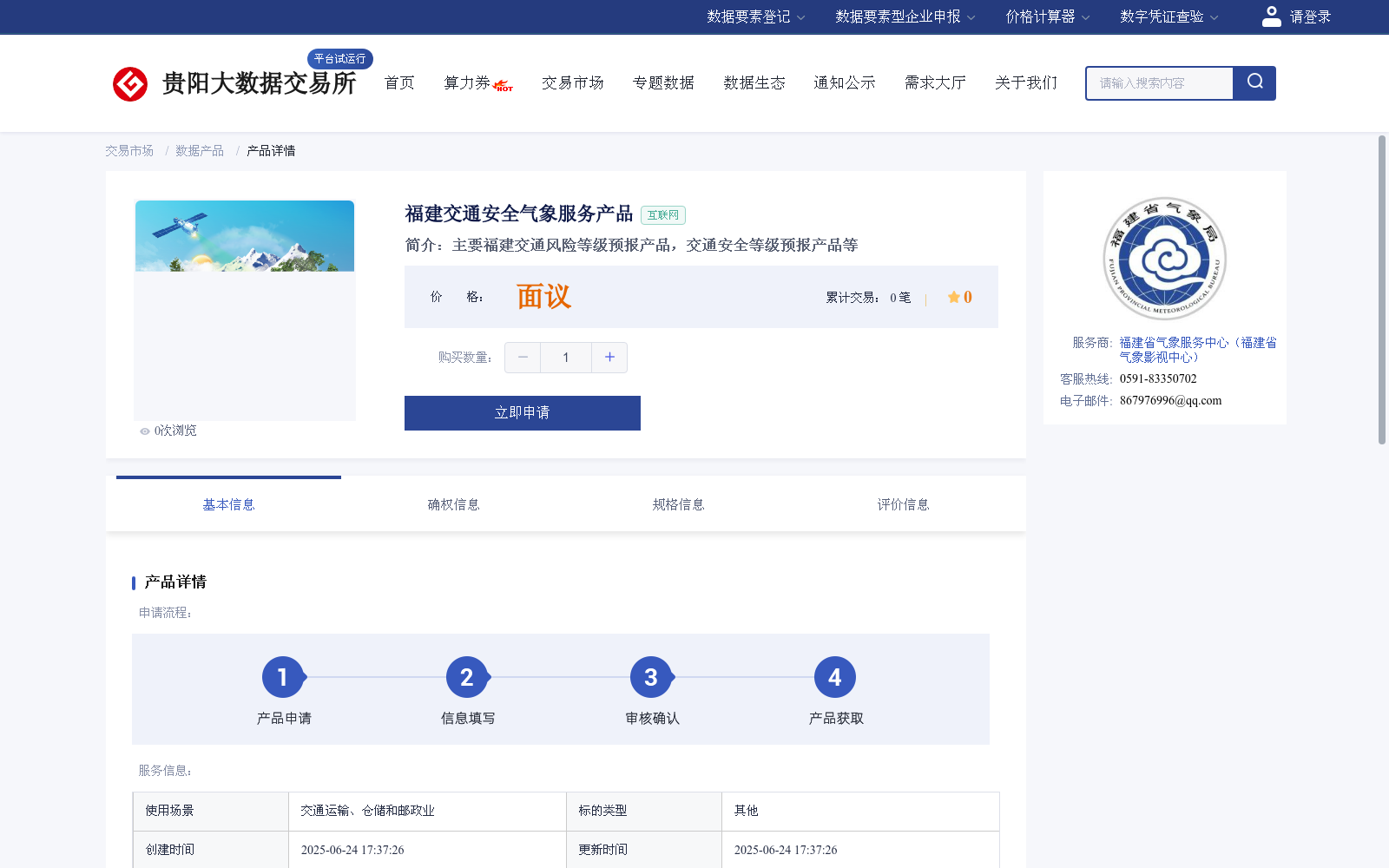This screenshot has height=868, width=1389.
Task: Click the purchase quantity input field
Action: (x=566, y=358)
